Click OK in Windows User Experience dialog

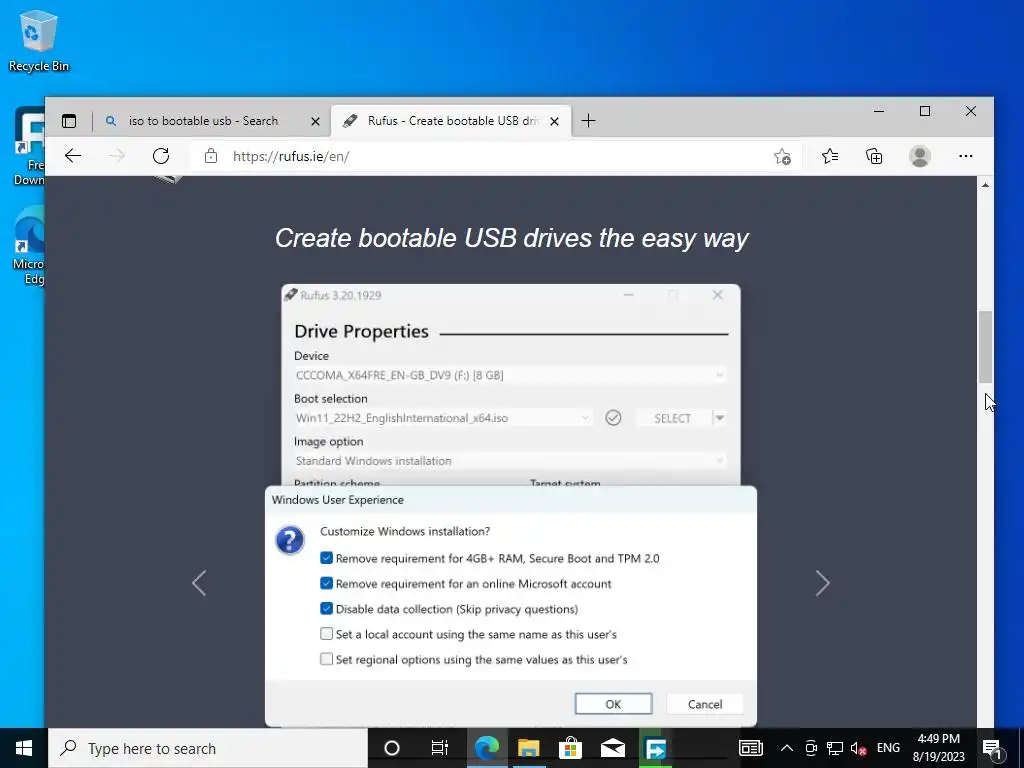[613, 704]
